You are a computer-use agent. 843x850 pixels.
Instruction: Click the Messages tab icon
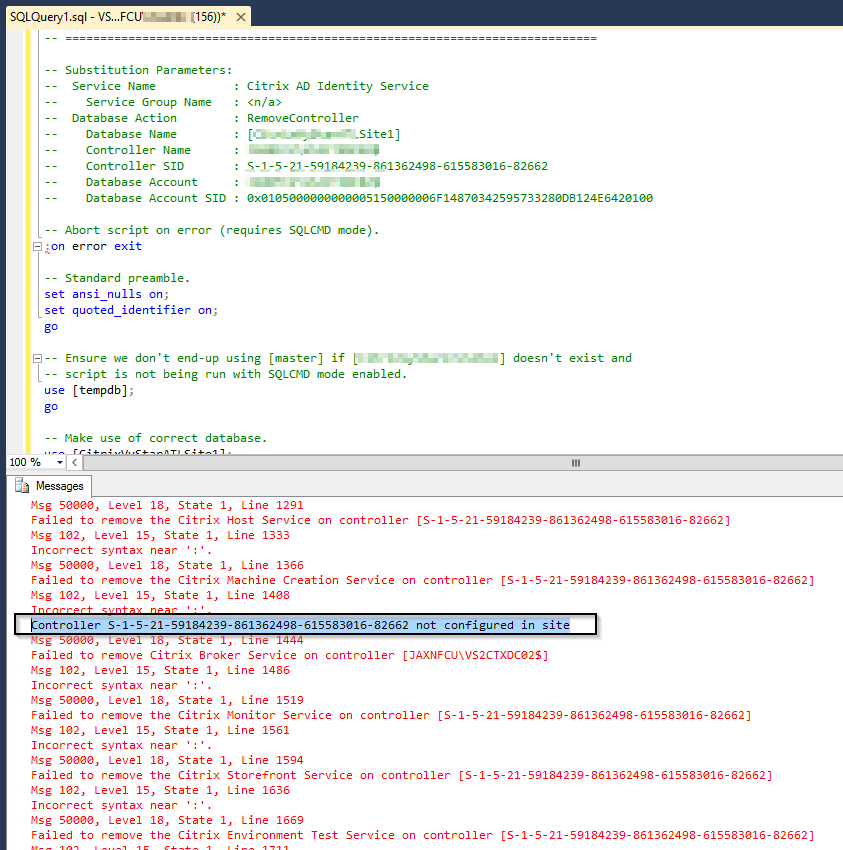point(22,486)
